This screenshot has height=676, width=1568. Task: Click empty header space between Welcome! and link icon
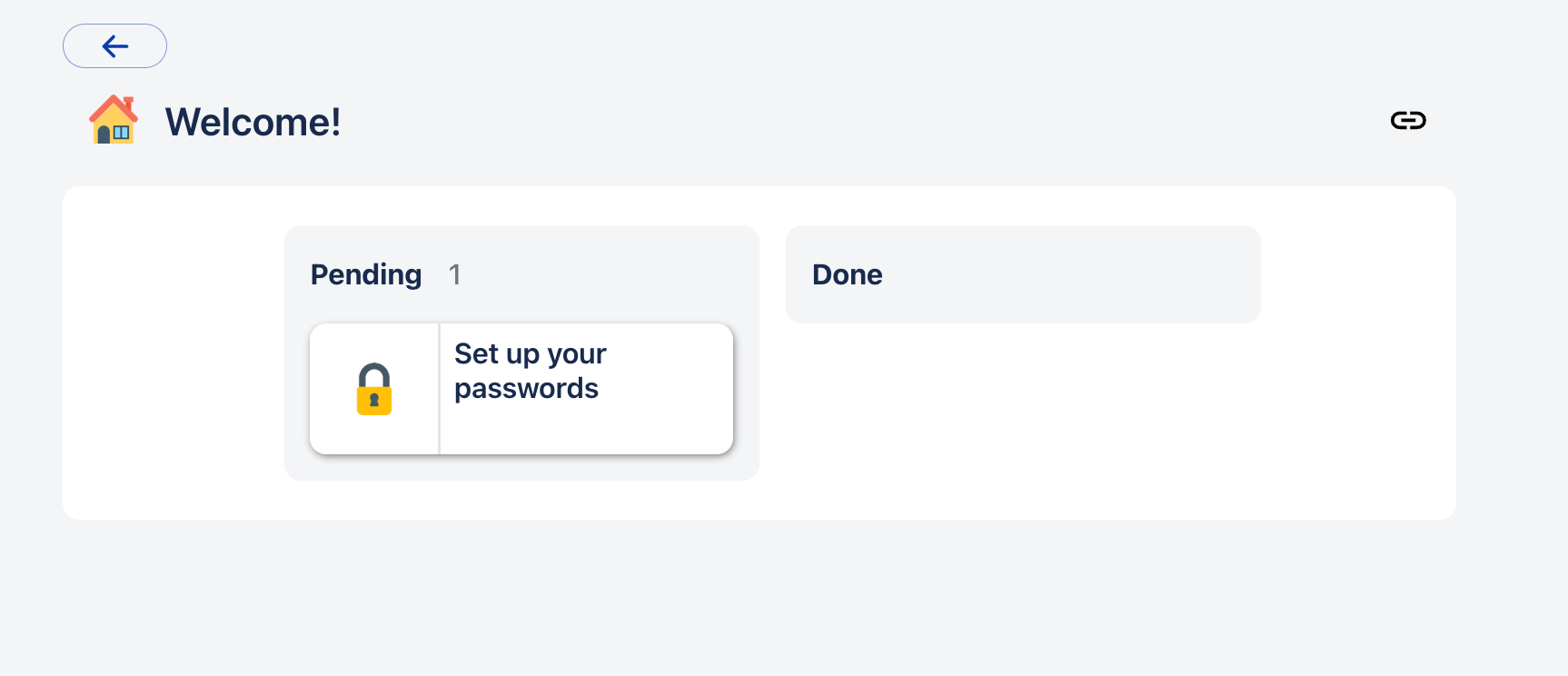coord(863,122)
